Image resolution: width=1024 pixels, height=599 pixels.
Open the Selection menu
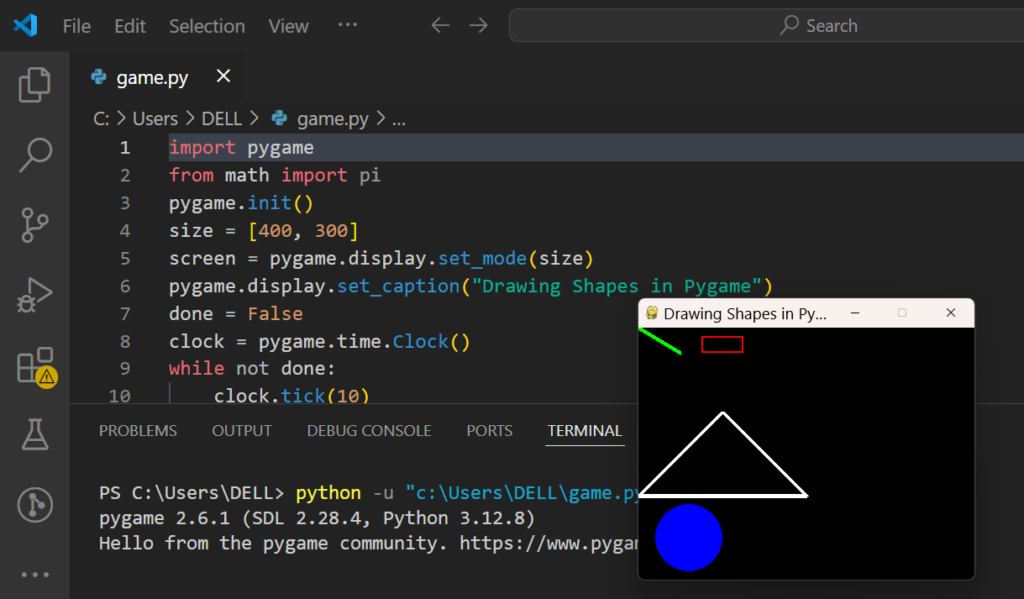[x=207, y=26]
